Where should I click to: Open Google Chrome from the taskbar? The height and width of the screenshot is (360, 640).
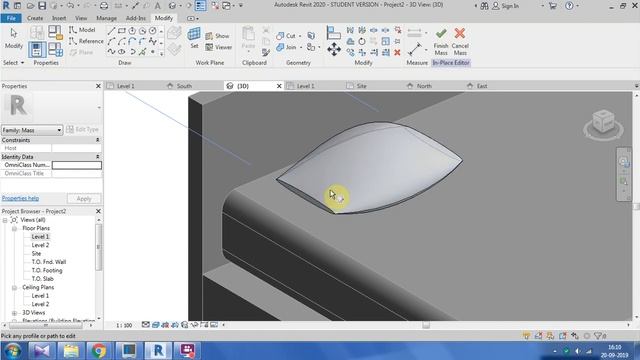[99, 351]
